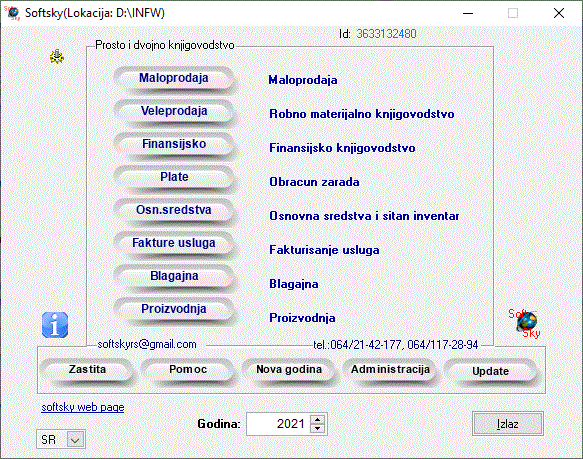The width and height of the screenshot is (583, 459).
Task: Click the Zastita button
Action: (87, 370)
